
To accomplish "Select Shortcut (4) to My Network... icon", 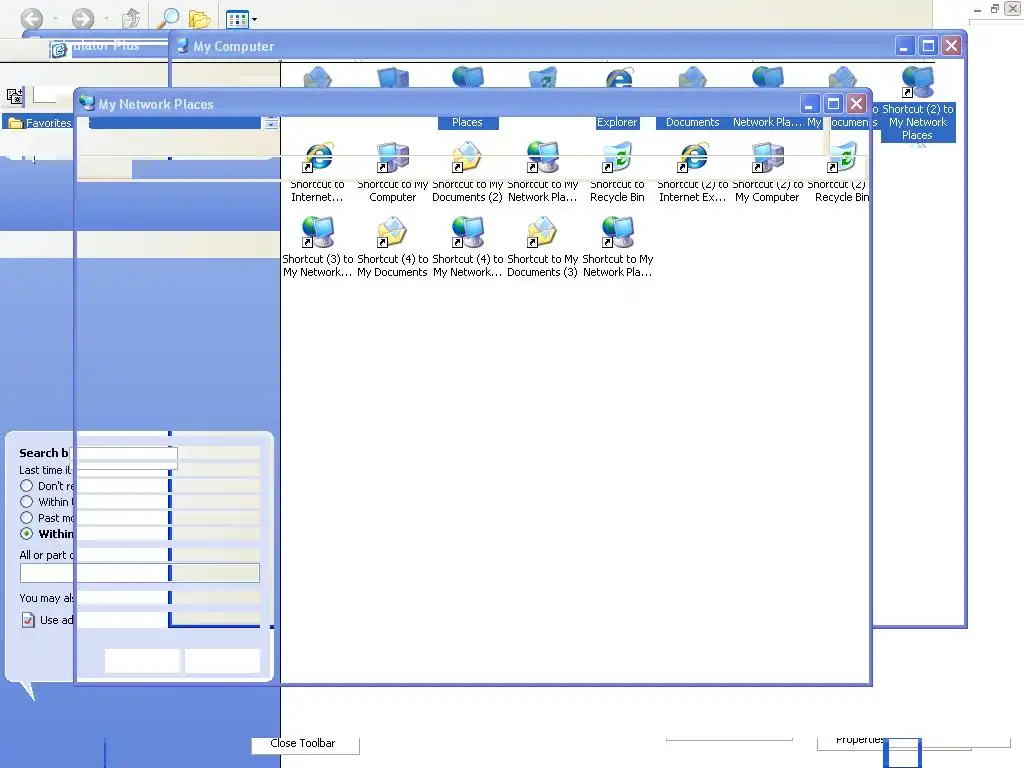I will (x=468, y=248).
